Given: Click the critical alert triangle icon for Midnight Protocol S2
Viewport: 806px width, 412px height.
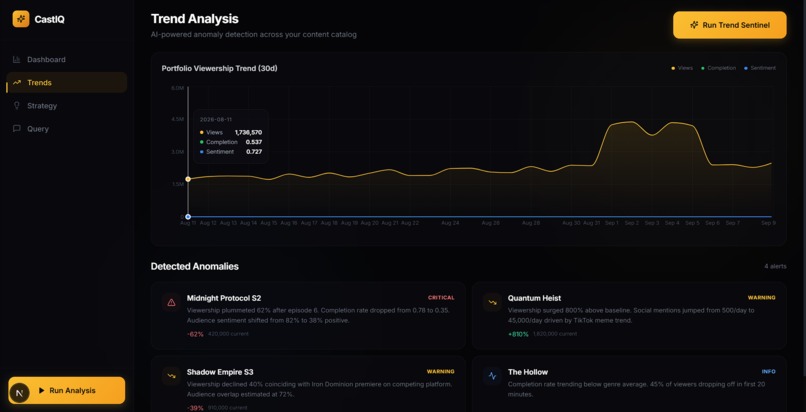Looking at the screenshot, I should [172, 303].
